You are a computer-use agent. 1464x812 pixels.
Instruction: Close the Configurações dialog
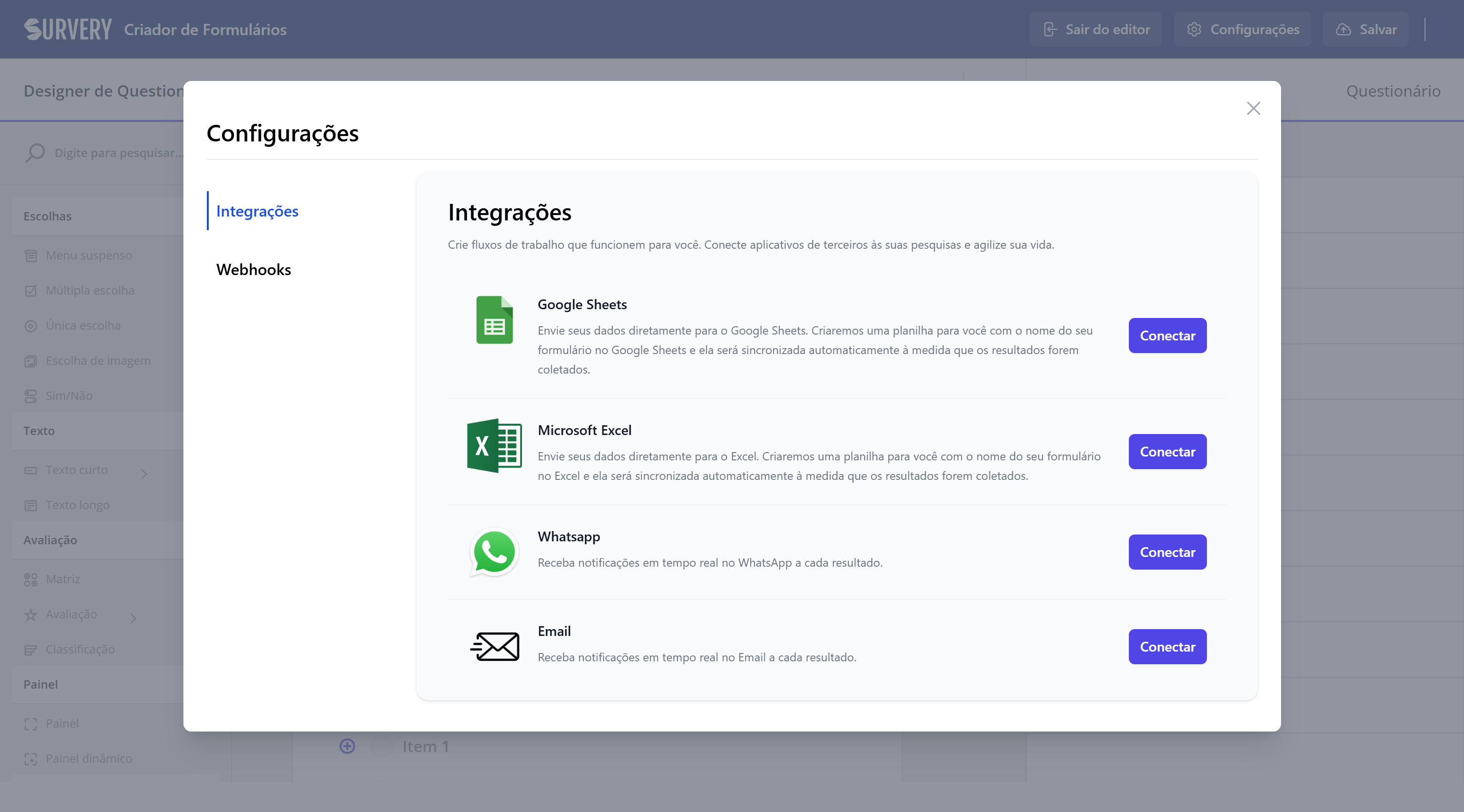1253,108
